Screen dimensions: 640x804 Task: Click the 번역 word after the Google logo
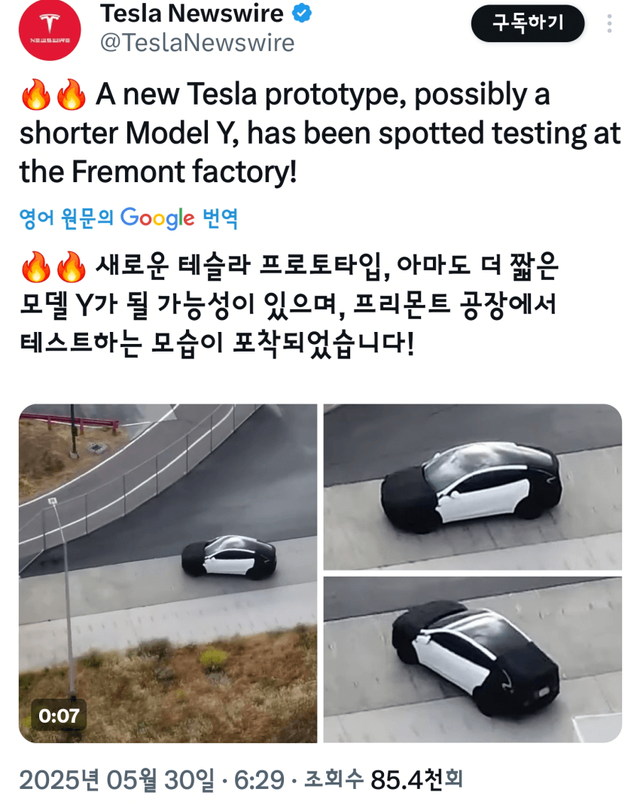coord(220,218)
